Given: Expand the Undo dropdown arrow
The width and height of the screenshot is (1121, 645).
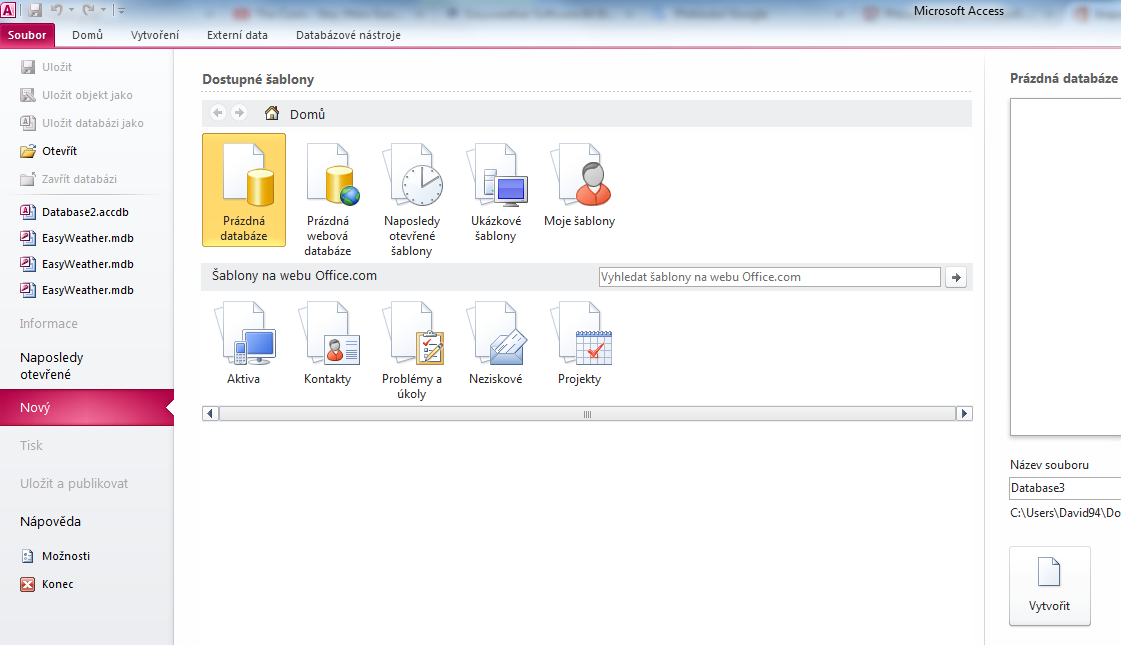Looking at the screenshot, I should click(x=71, y=10).
